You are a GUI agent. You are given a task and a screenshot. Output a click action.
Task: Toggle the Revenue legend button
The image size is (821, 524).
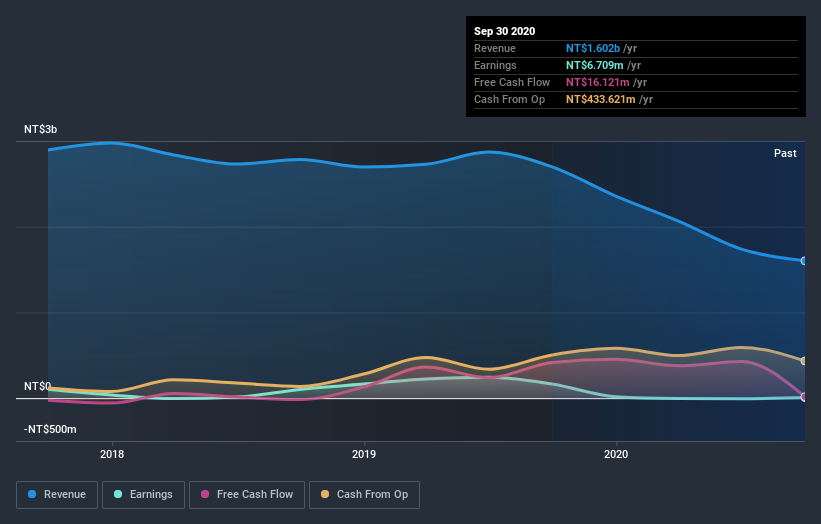pyautogui.click(x=57, y=495)
